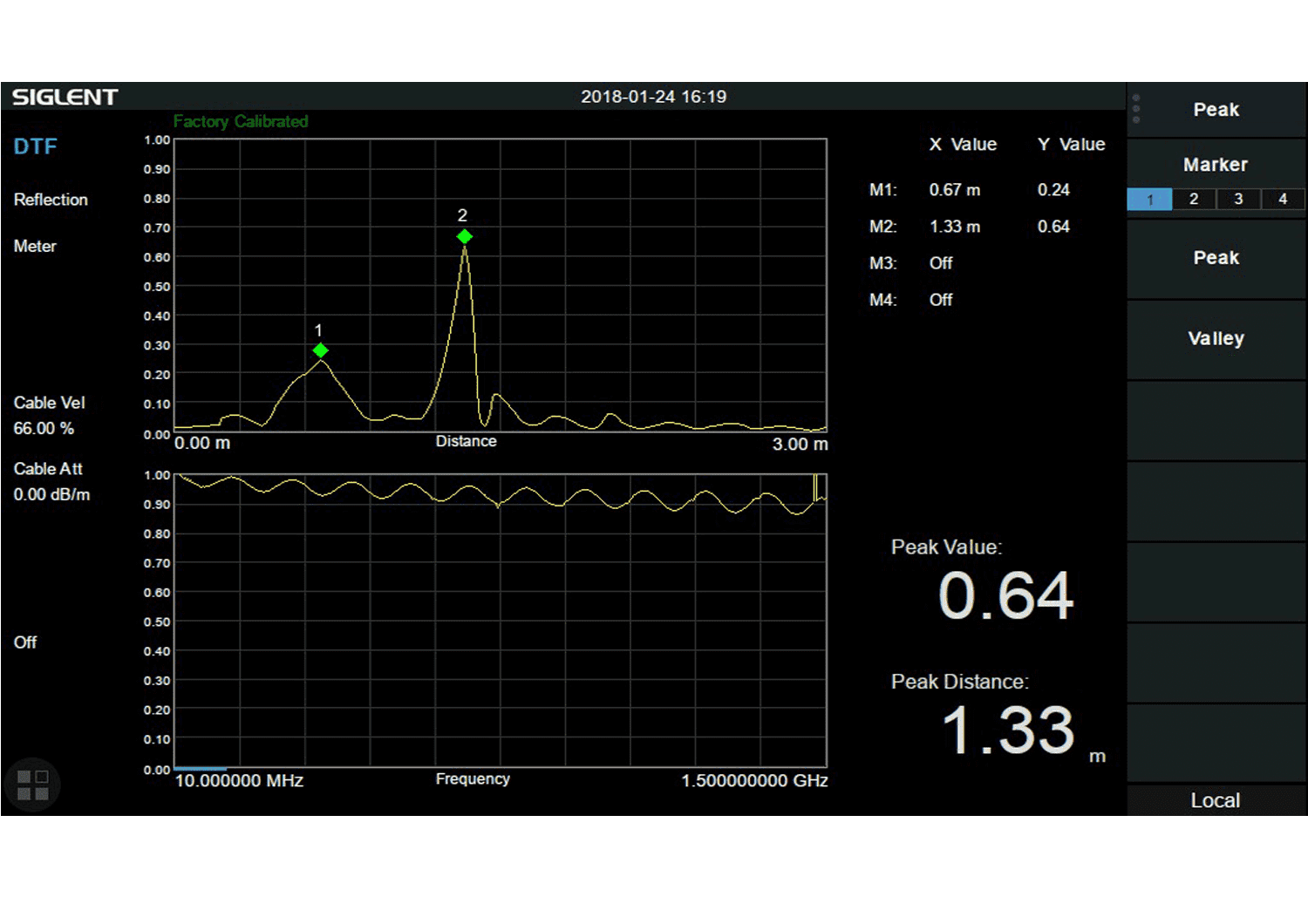Viewport: 1308px width, 924px height.
Task: Click the M2 row value 1.33 m
Action: (x=955, y=227)
